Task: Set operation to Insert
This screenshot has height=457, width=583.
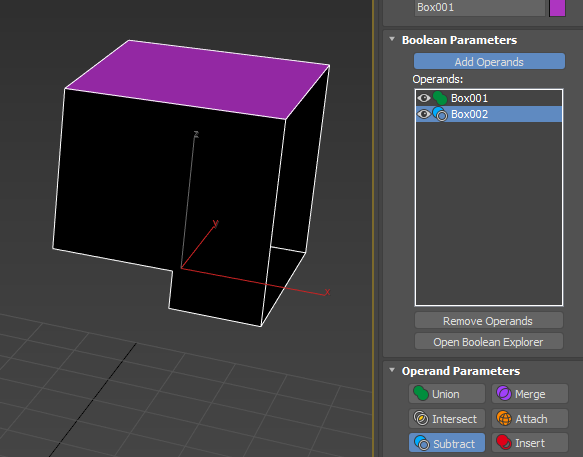Action: (x=530, y=443)
